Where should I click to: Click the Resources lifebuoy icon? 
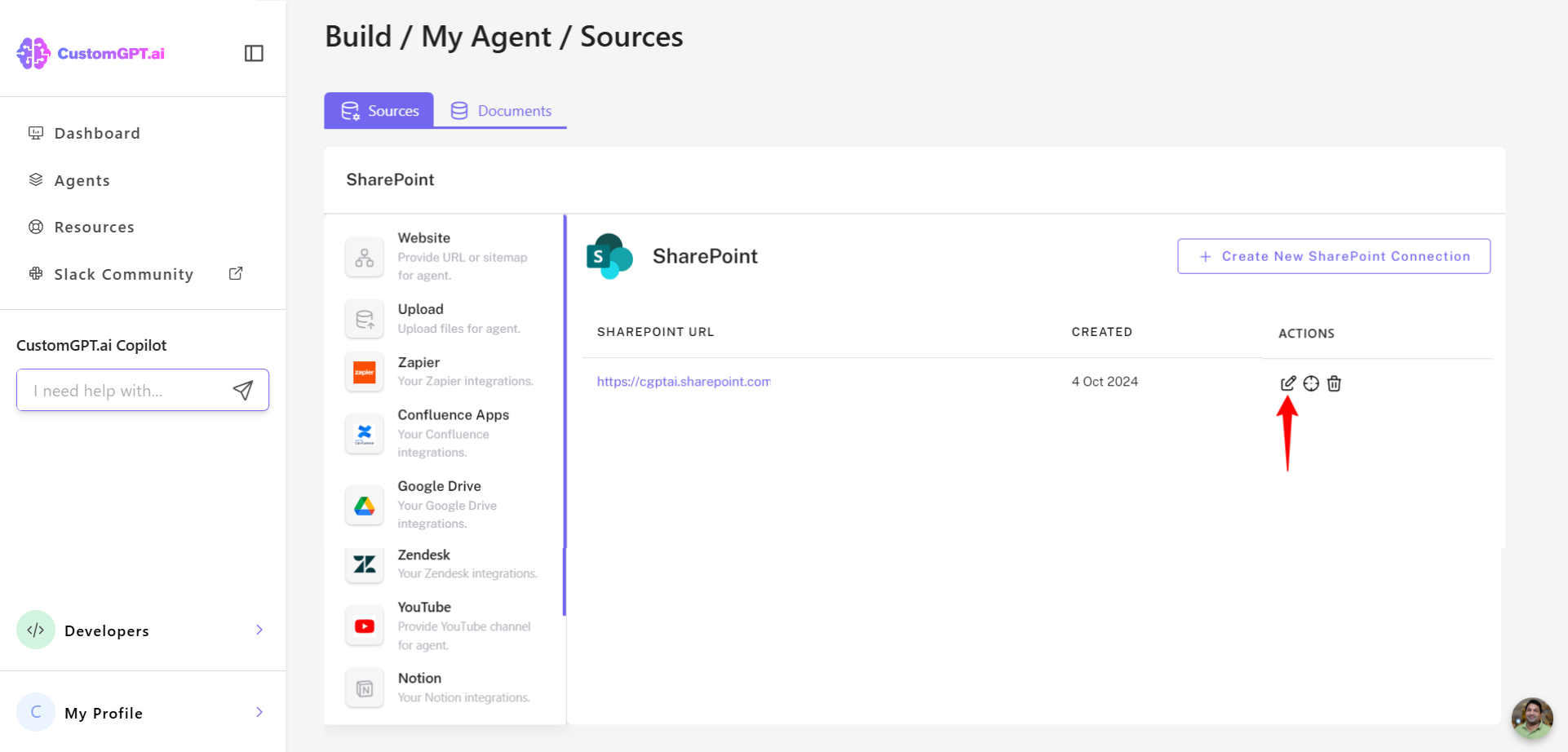pyautogui.click(x=36, y=227)
